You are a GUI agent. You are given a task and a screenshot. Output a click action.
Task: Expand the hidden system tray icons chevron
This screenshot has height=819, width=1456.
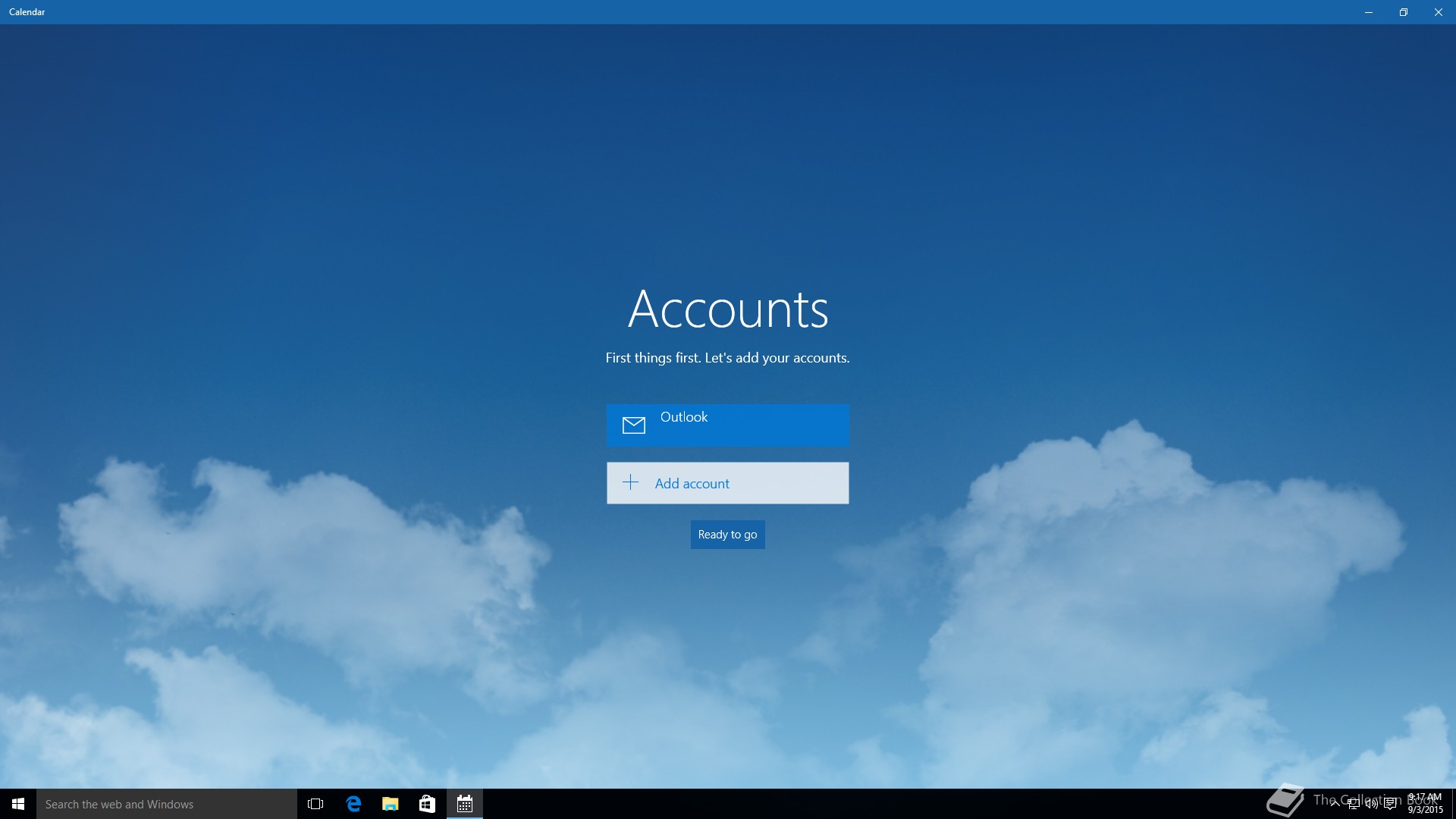pos(1335,804)
